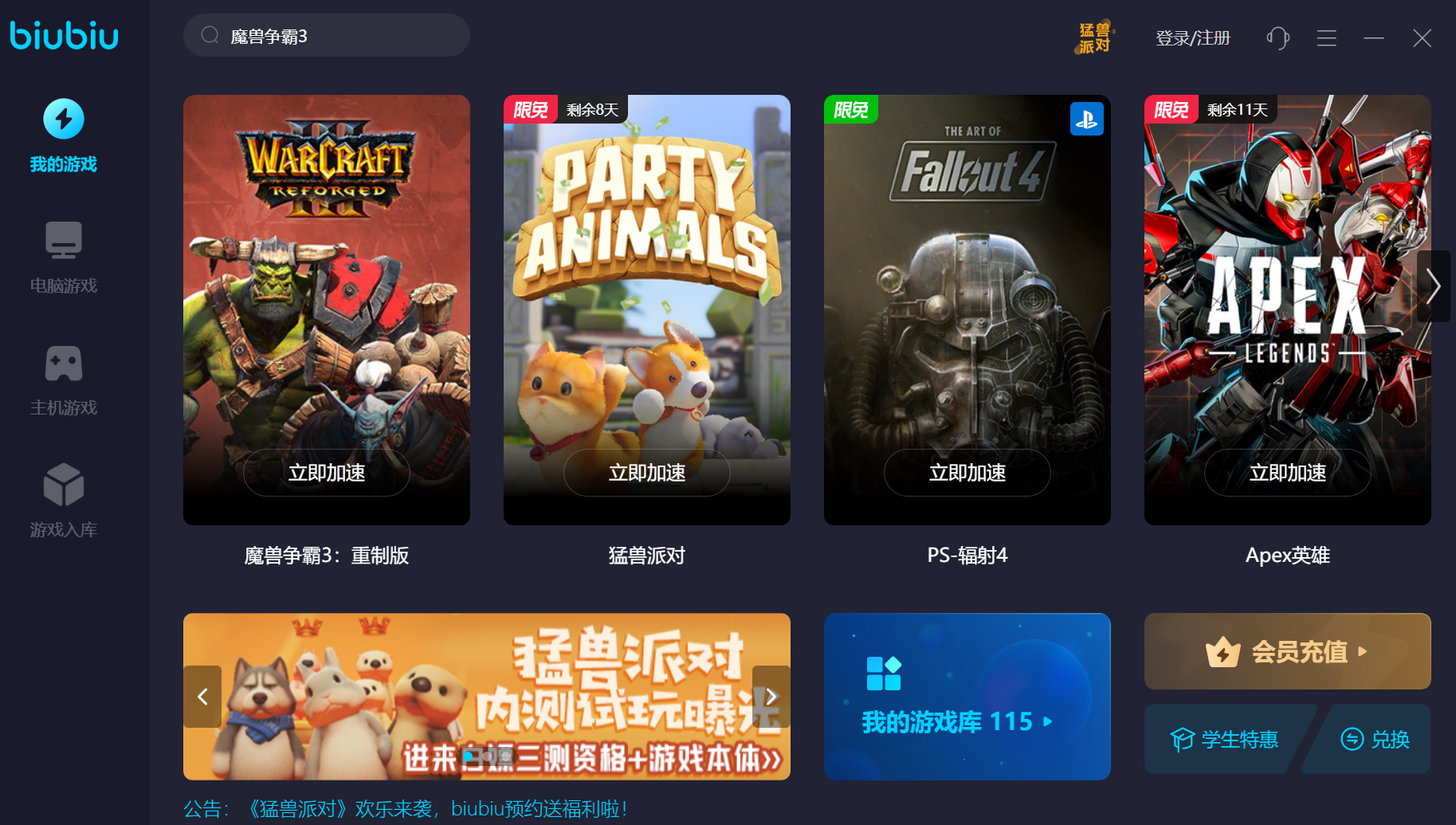Screen dimensions: 1456x825
Task: Open 会员充值 membership recharge
Action: pyautogui.click(x=1288, y=651)
